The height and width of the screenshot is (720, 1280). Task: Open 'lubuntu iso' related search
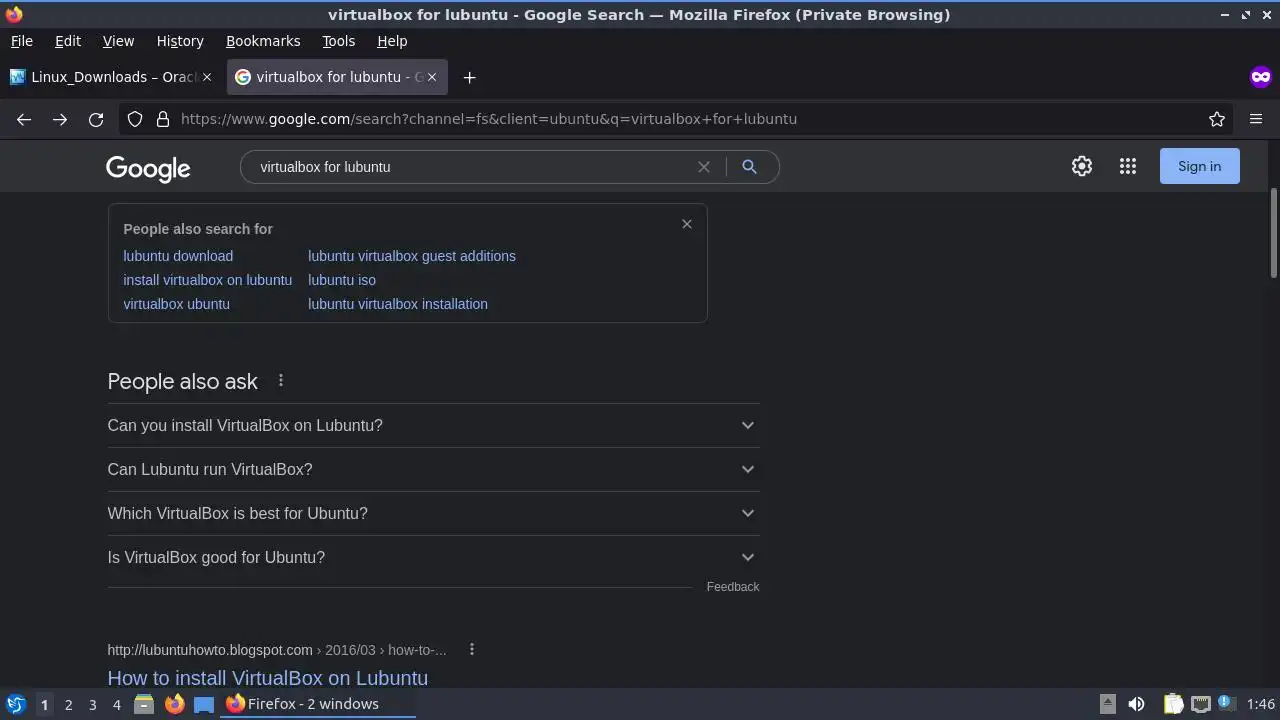(x=342, y=280)
